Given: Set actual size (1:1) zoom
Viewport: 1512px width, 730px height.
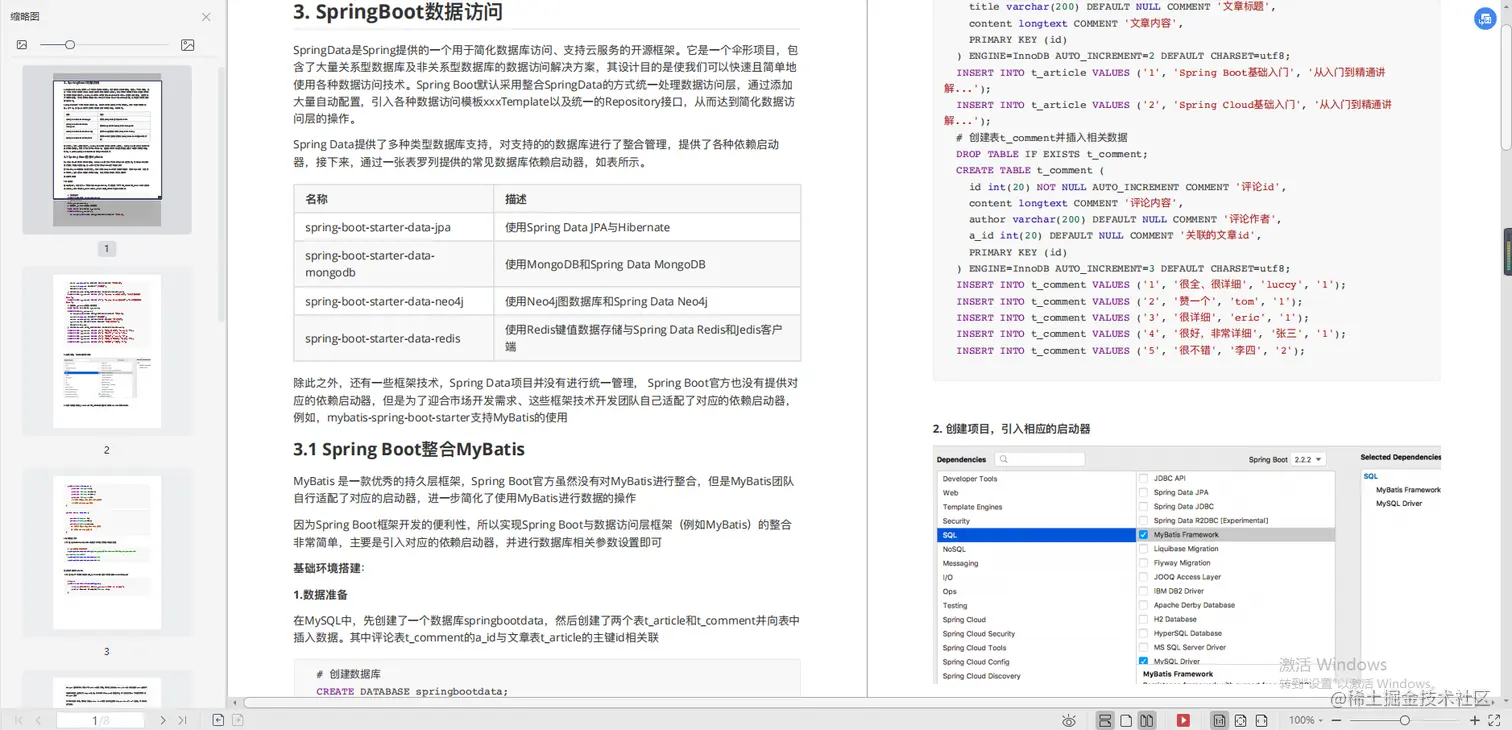Looking at the screenshot, I should coord(1219,720).
